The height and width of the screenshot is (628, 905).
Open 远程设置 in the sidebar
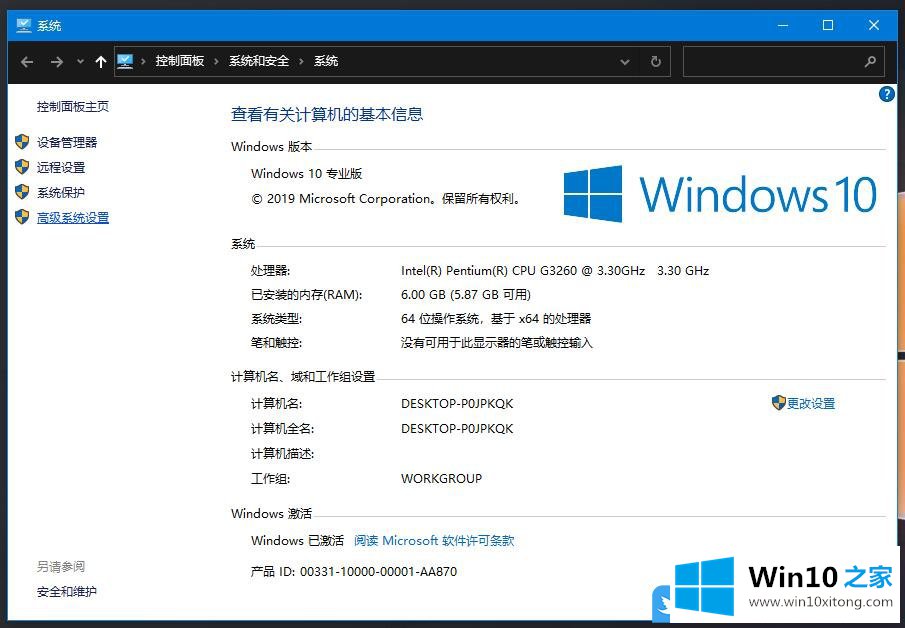tap(61, 167)
